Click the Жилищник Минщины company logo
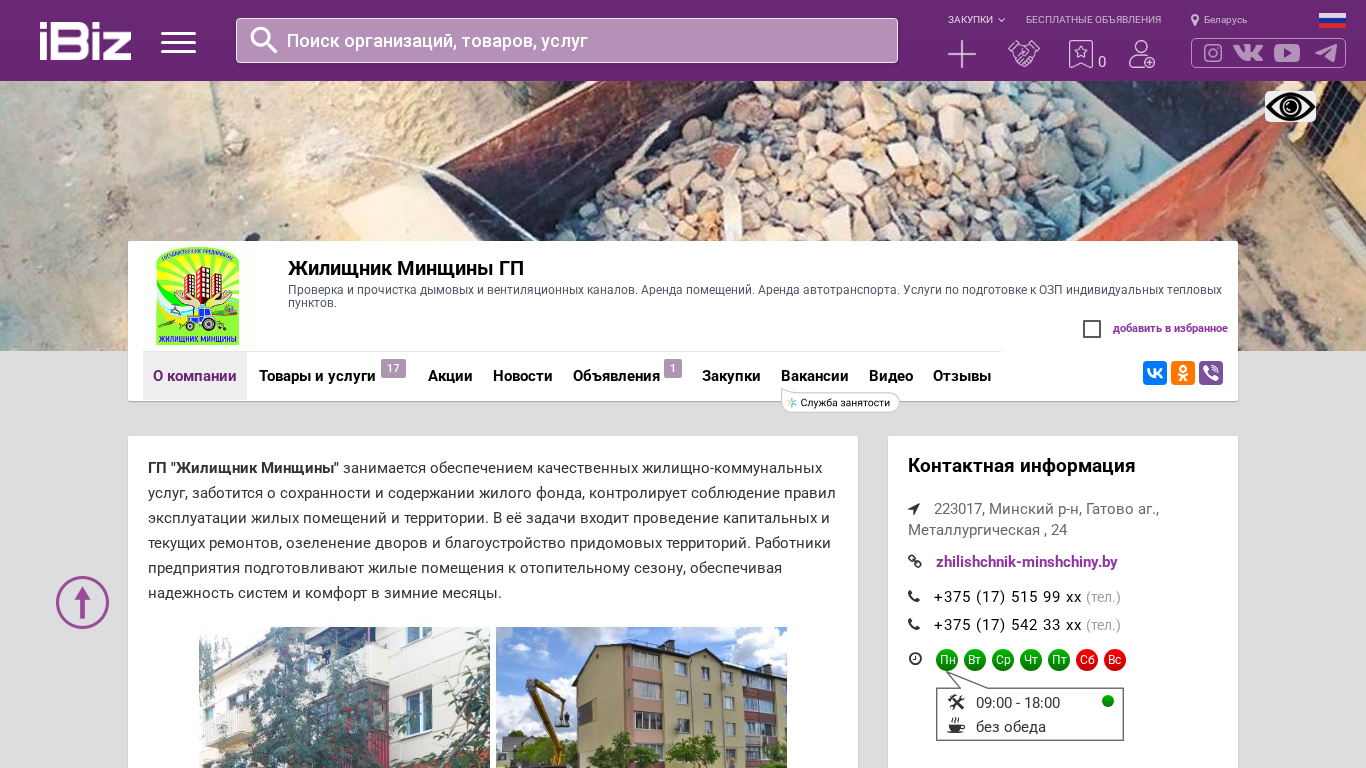The width and height of the screenshot is (1366, 768). (x=198, y=297)
